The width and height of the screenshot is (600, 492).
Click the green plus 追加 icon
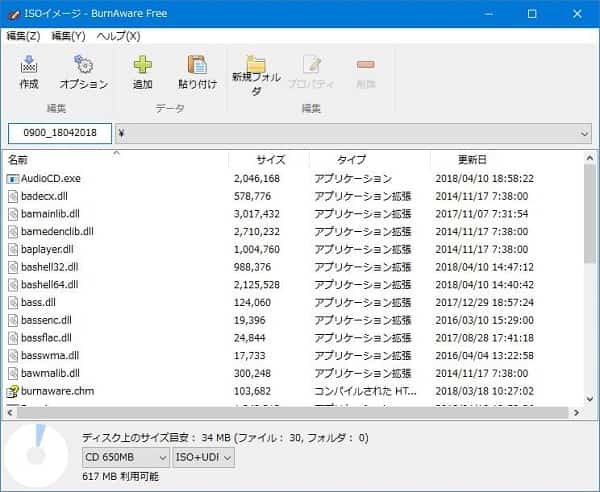coord(143,64)
